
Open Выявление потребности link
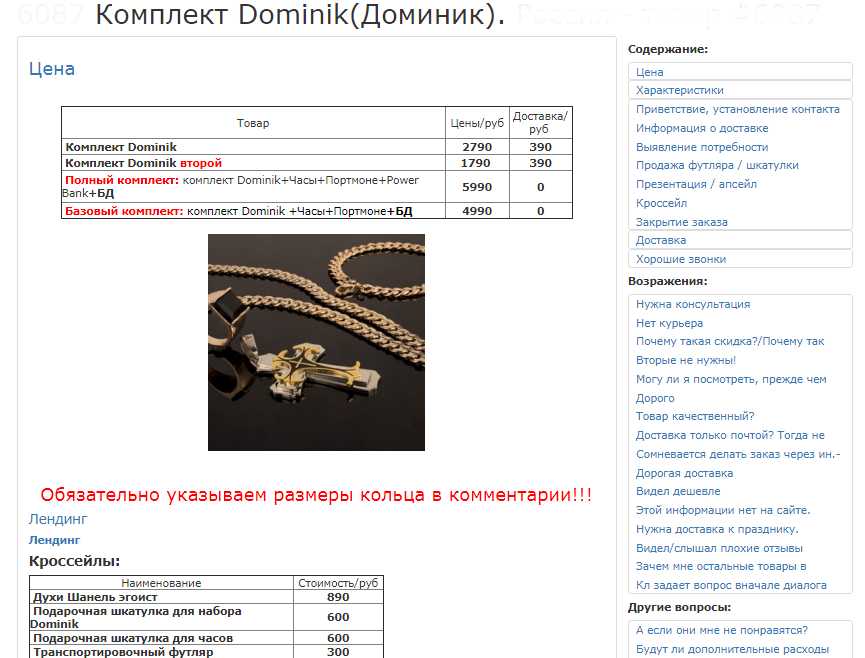pyautogui.click(x=695, y=146)
